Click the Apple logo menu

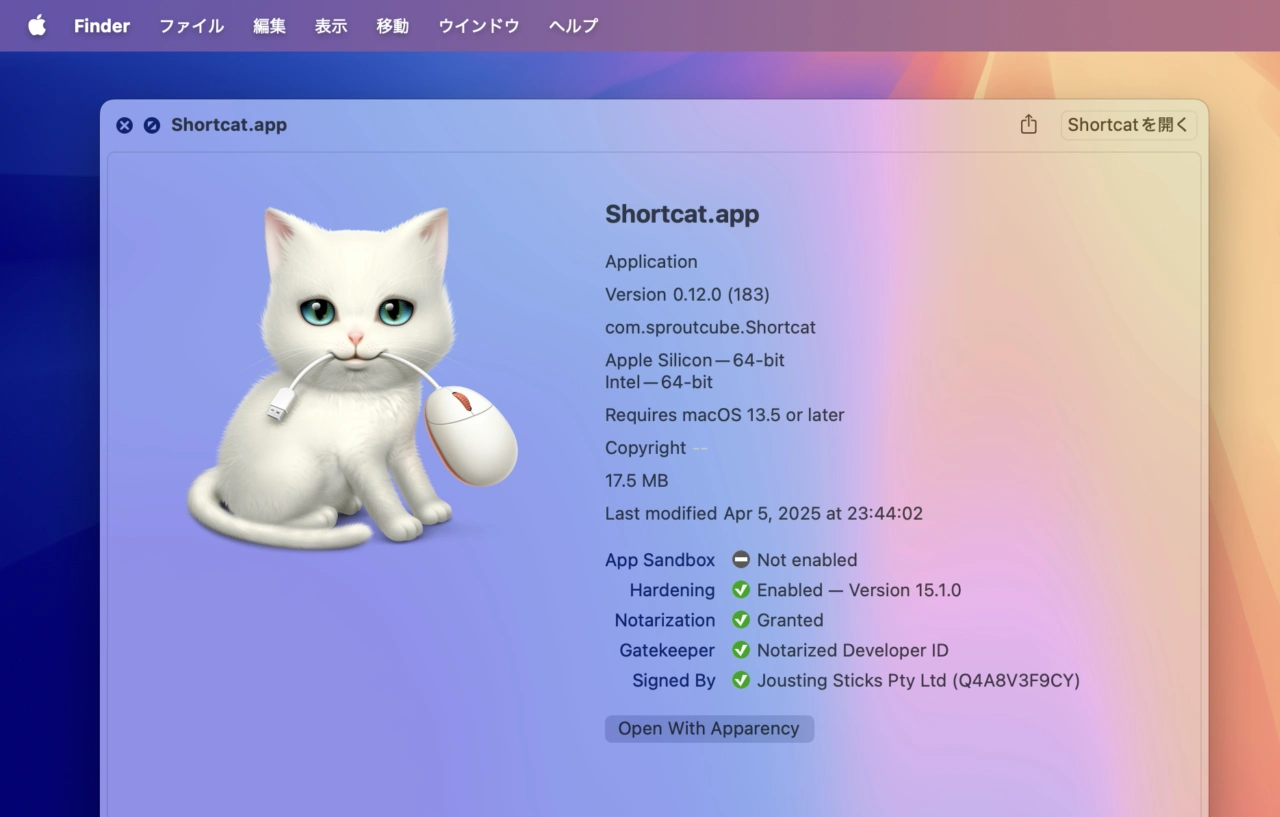tap(37, 26)
